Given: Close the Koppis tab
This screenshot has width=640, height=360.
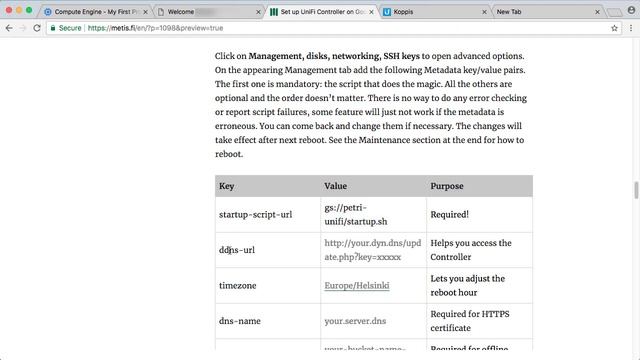Looking at the screenshot, I should click(484, 12).
